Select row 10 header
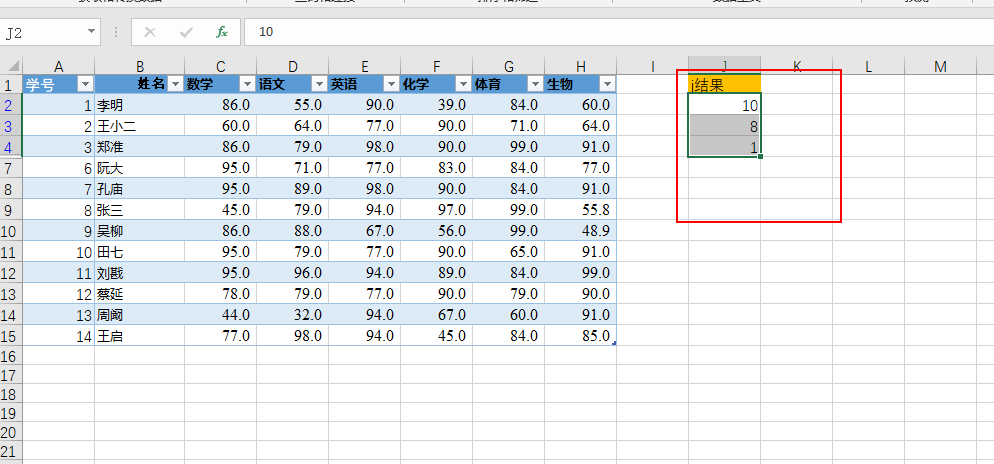 click(x=11, y=231)
